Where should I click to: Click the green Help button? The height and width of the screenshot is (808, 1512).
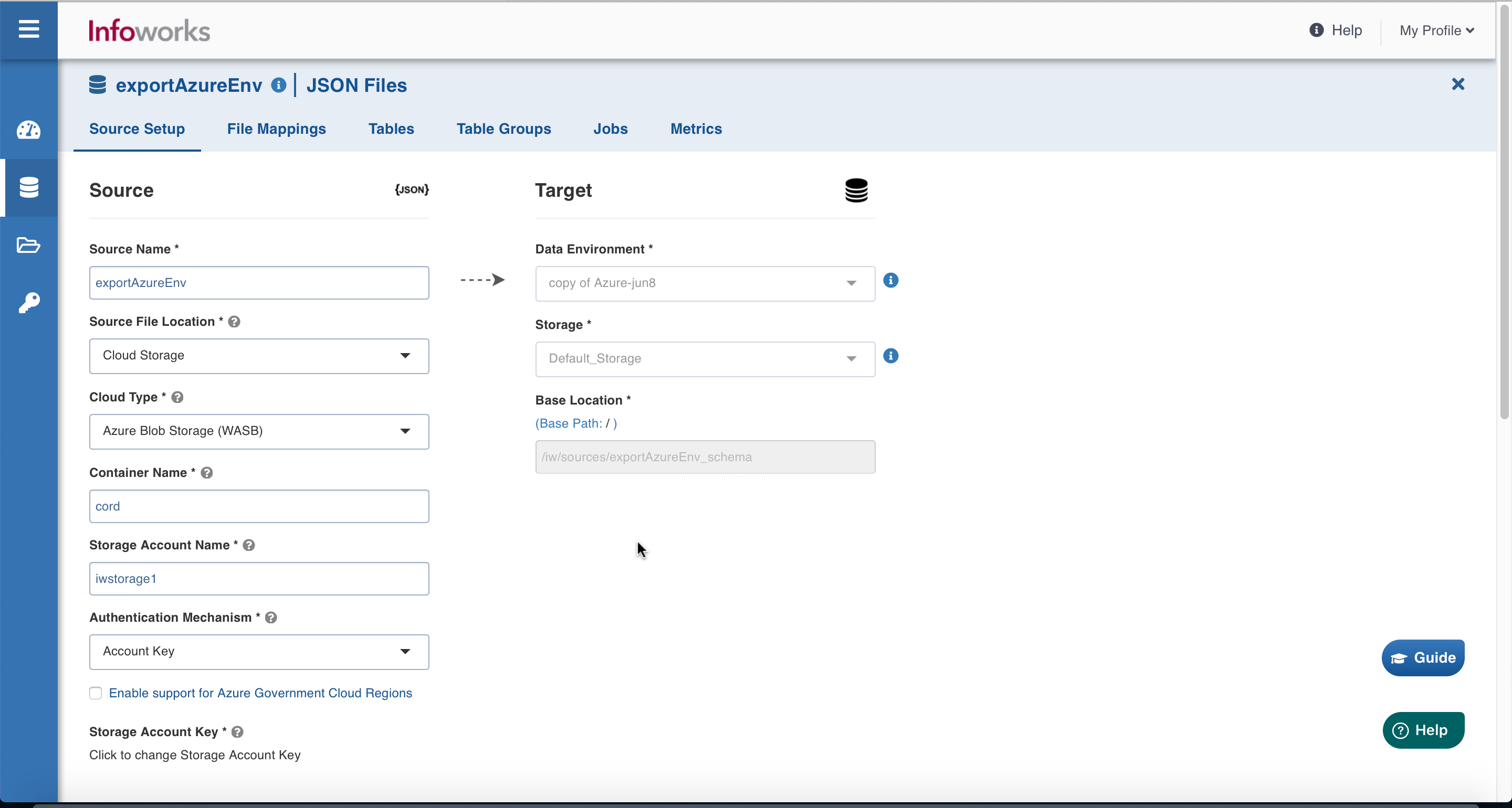coord(1423,730)
